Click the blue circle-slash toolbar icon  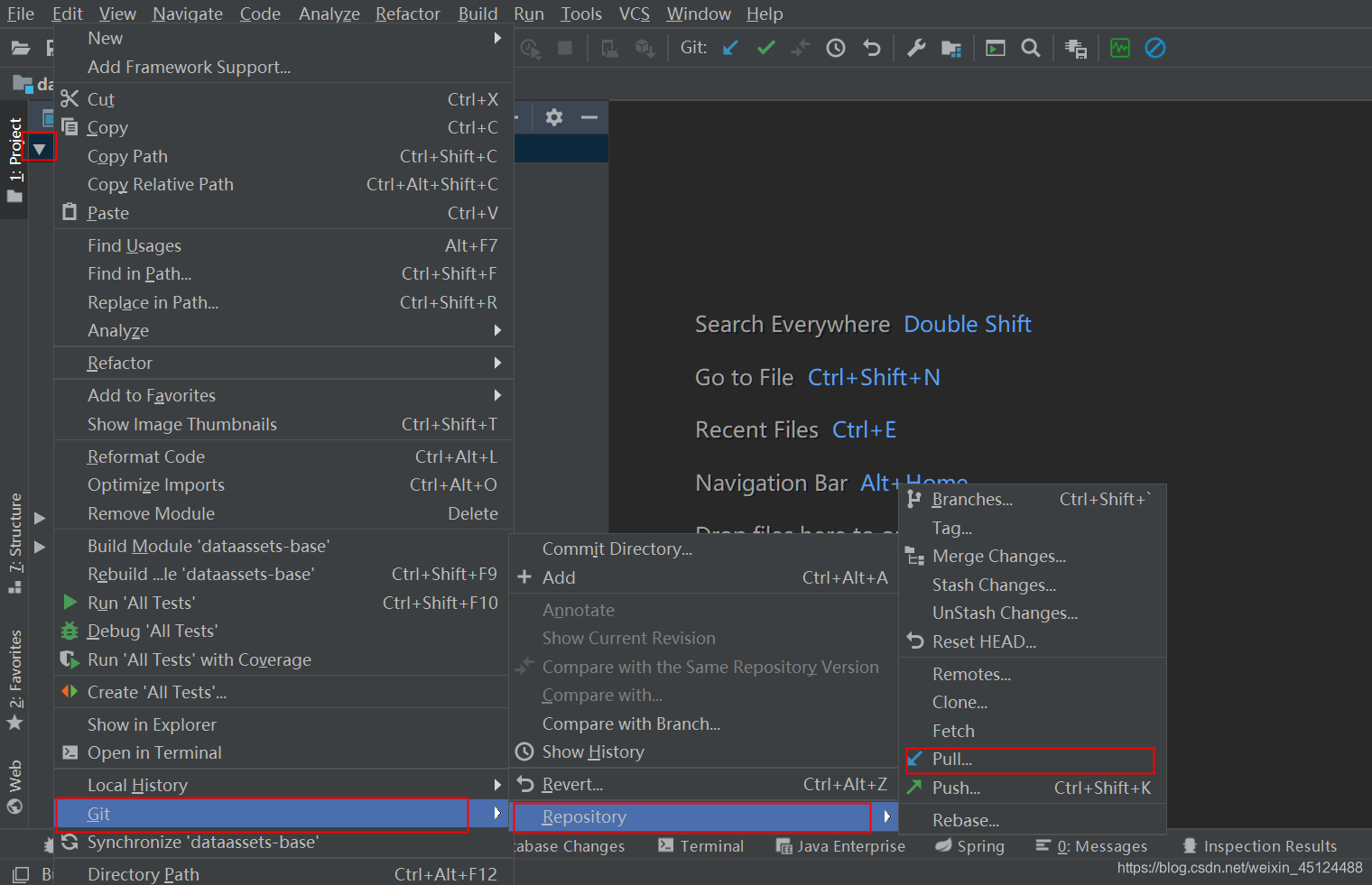pos(1155,48)
